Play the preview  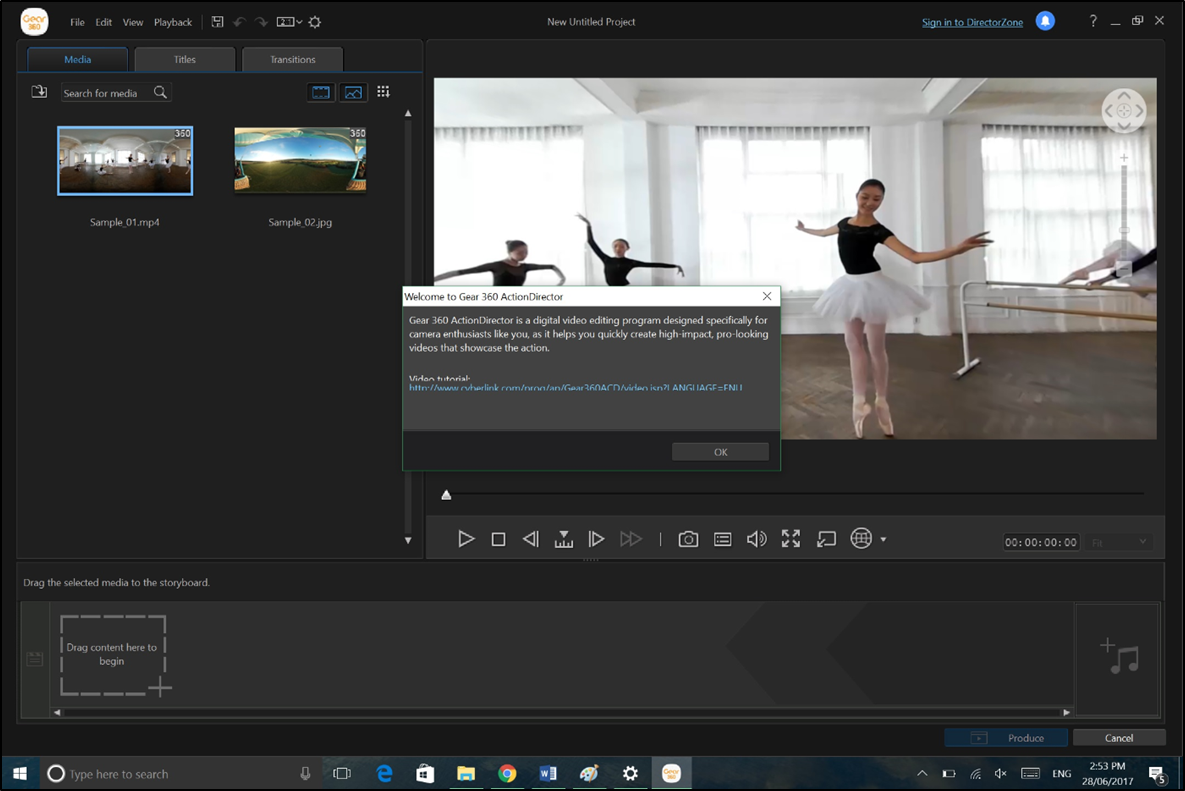pyautogui.click(x=466, y=539)
